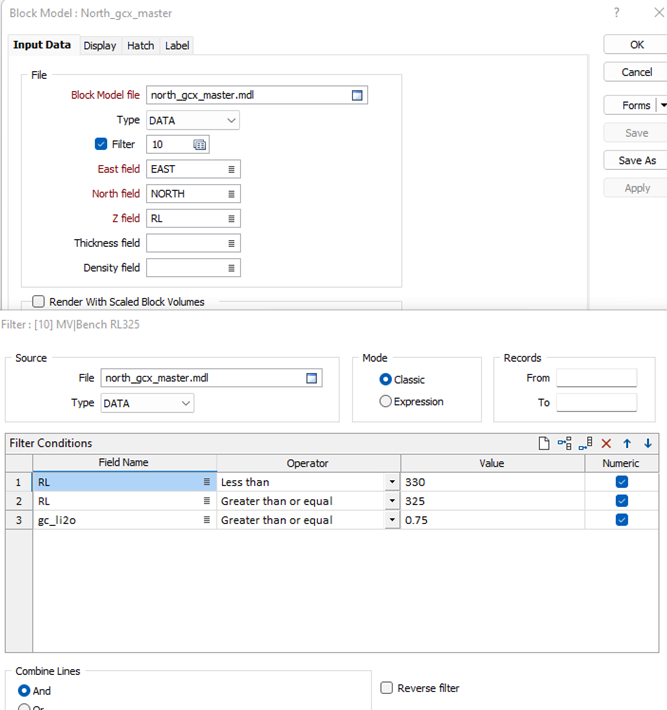Click the new filter conditions icon
667x710 pixels.
pyautogui.click(x=544, y=443)
